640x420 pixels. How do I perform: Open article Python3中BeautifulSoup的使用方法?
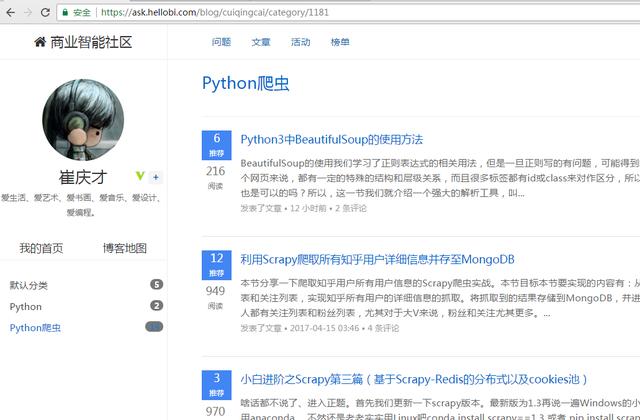[331, 140]
